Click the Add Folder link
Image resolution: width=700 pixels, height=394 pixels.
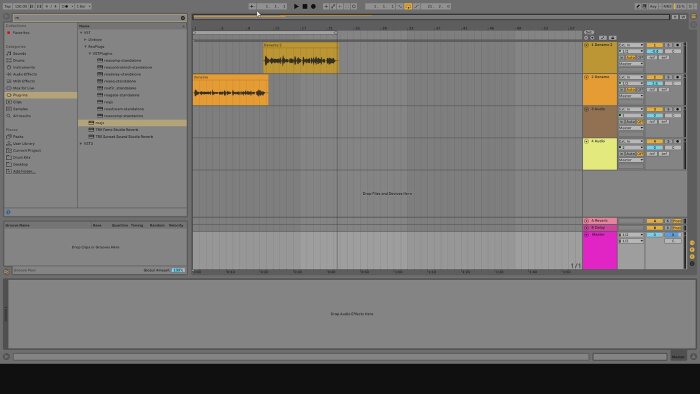click(x=24, y=171)
